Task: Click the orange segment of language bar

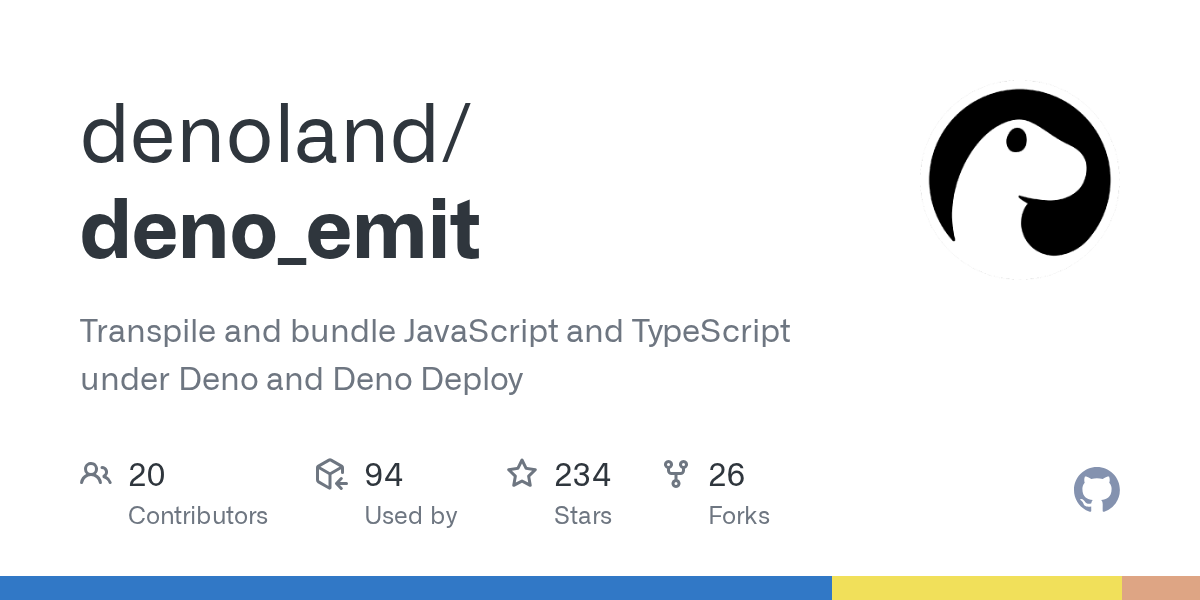Action: pos(1160,588)
